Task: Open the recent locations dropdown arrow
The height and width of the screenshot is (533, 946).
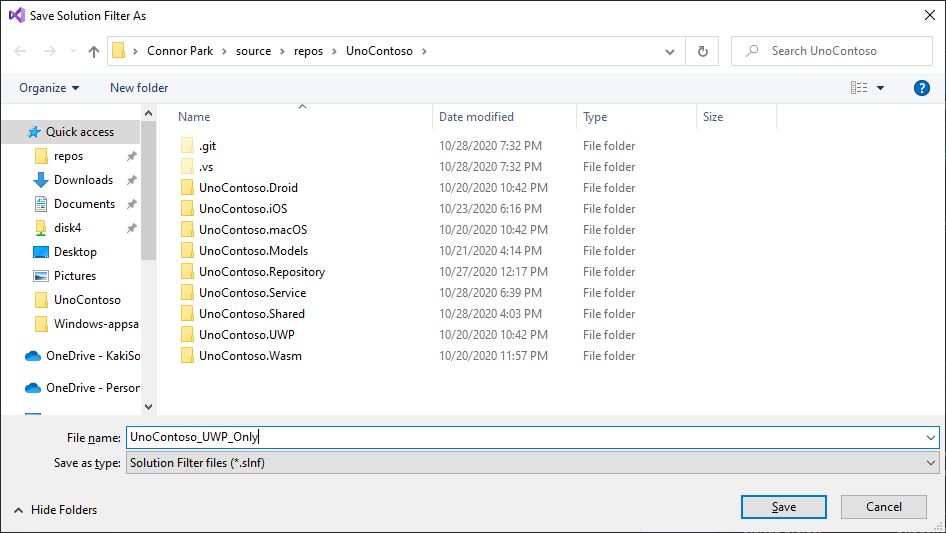Action: coord(73,51)
